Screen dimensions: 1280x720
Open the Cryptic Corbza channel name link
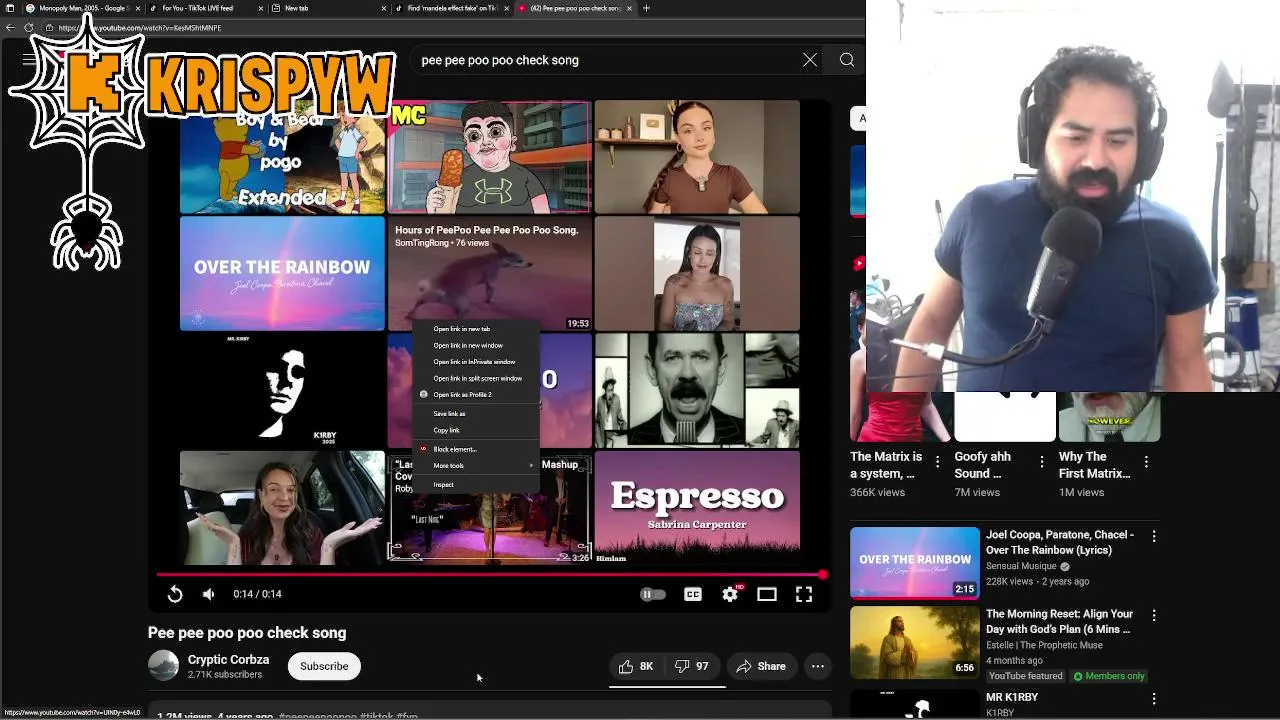[228, 660]
